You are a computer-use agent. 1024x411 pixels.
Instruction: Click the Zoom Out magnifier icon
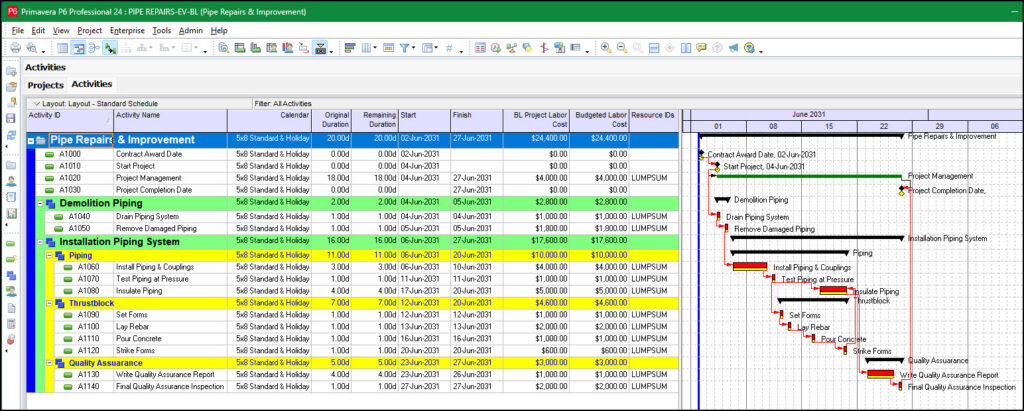point(621,48)
